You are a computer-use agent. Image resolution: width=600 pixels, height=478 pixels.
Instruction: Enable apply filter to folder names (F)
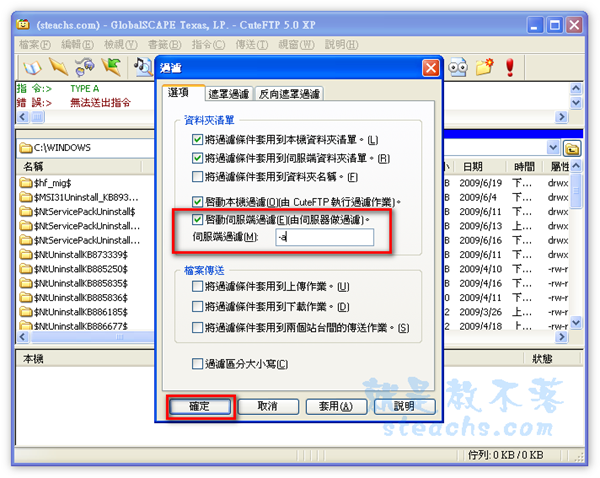197,176
